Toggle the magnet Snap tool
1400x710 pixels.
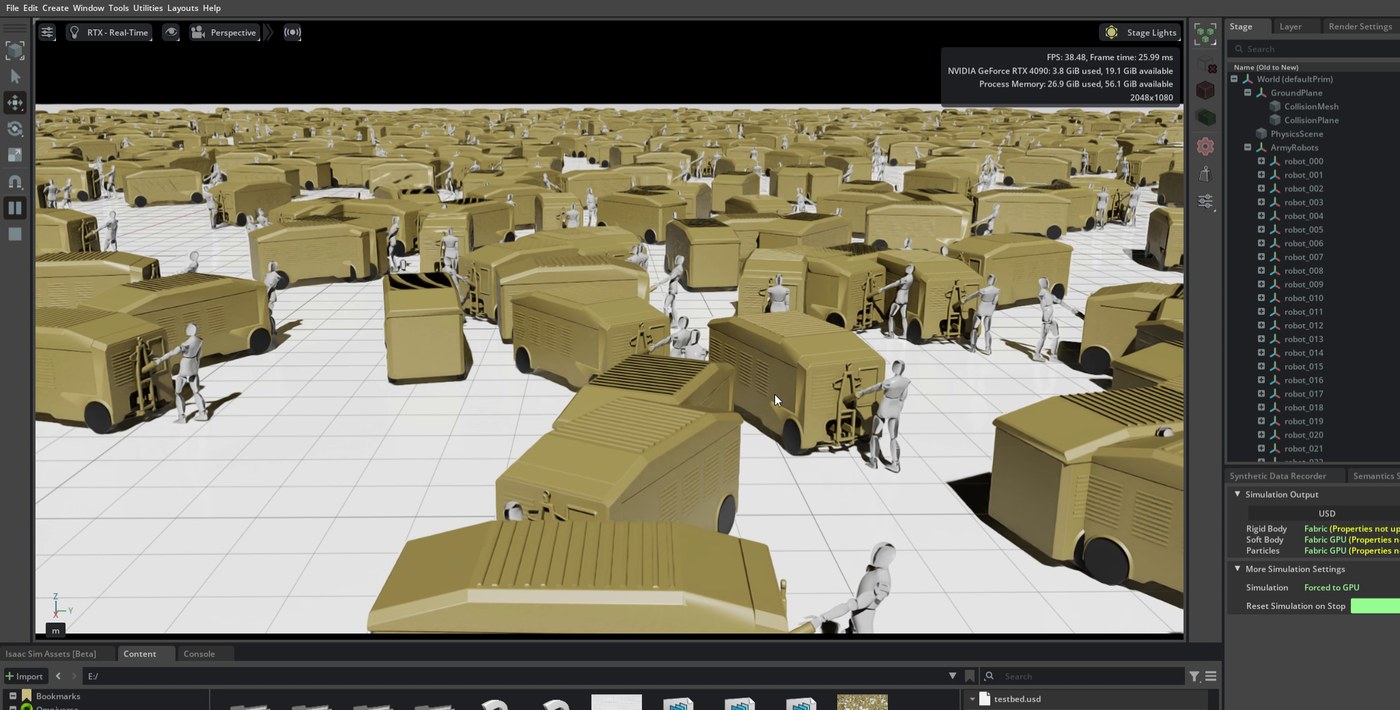(15, 182)
